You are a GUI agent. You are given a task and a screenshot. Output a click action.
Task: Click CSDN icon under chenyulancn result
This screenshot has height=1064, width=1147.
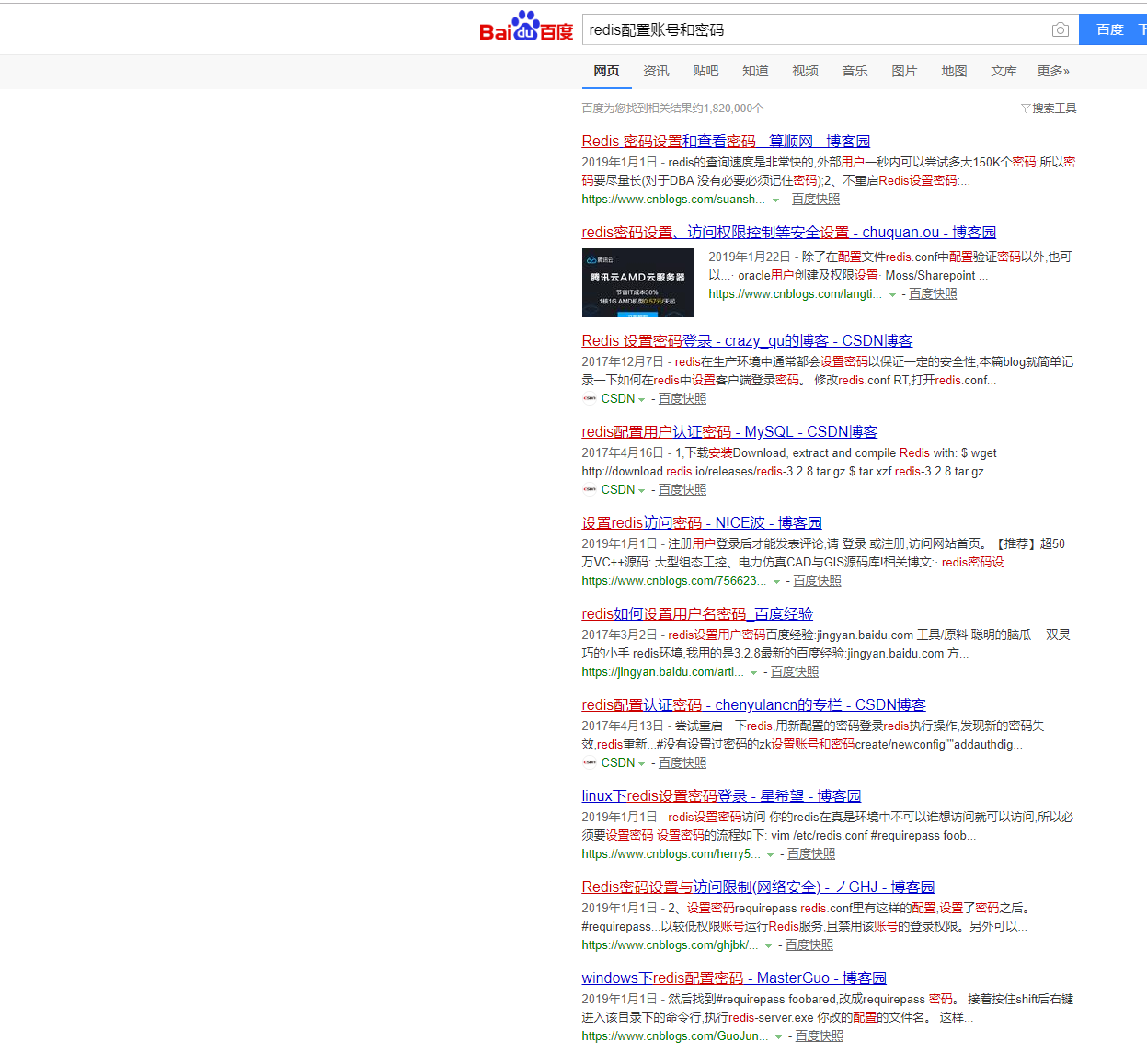pos(590,762)
